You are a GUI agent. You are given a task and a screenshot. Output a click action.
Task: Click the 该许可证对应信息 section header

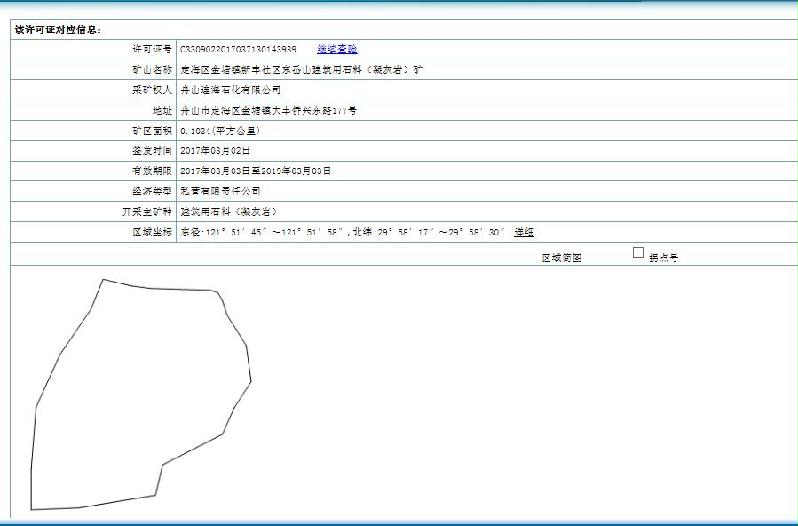tap(57, 29)
